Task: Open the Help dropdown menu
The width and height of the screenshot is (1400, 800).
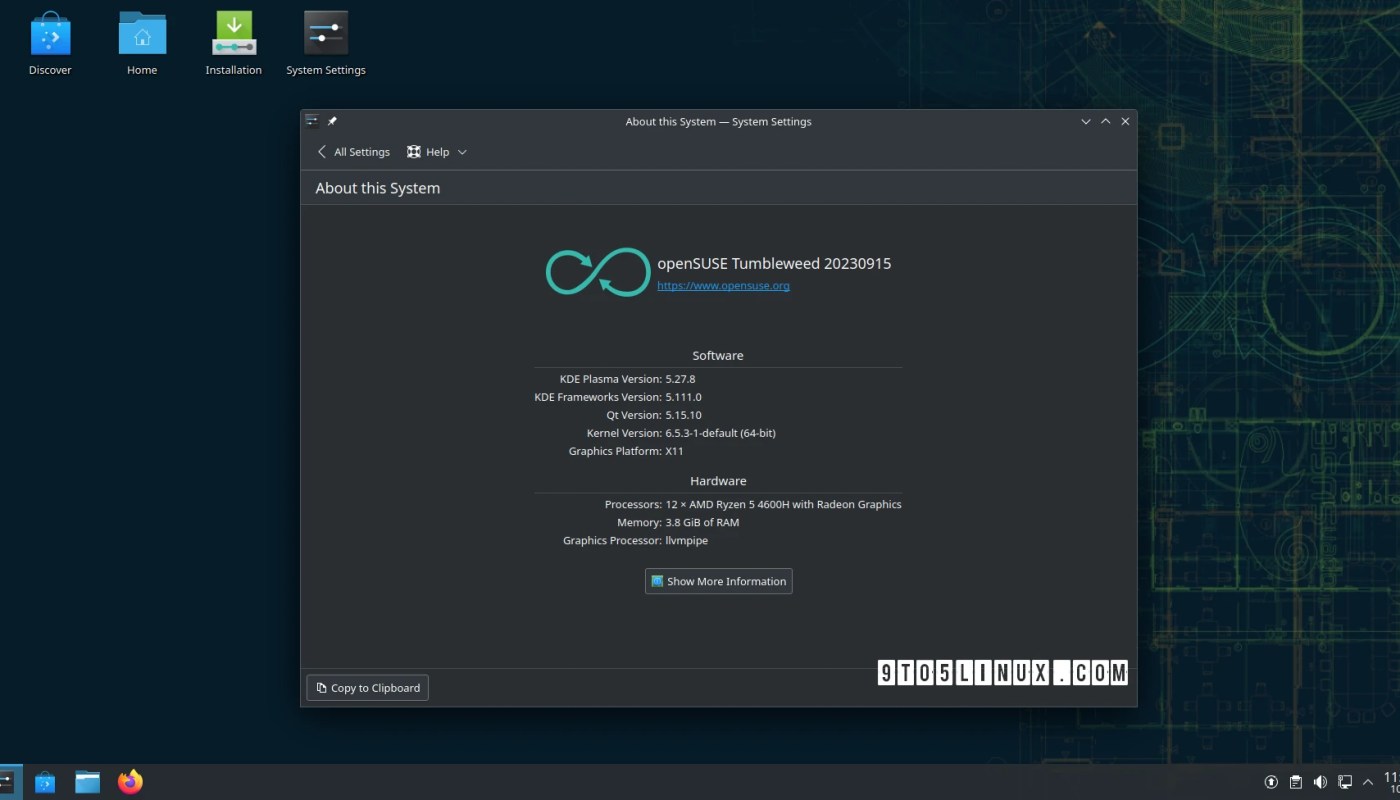Action: 437,152
